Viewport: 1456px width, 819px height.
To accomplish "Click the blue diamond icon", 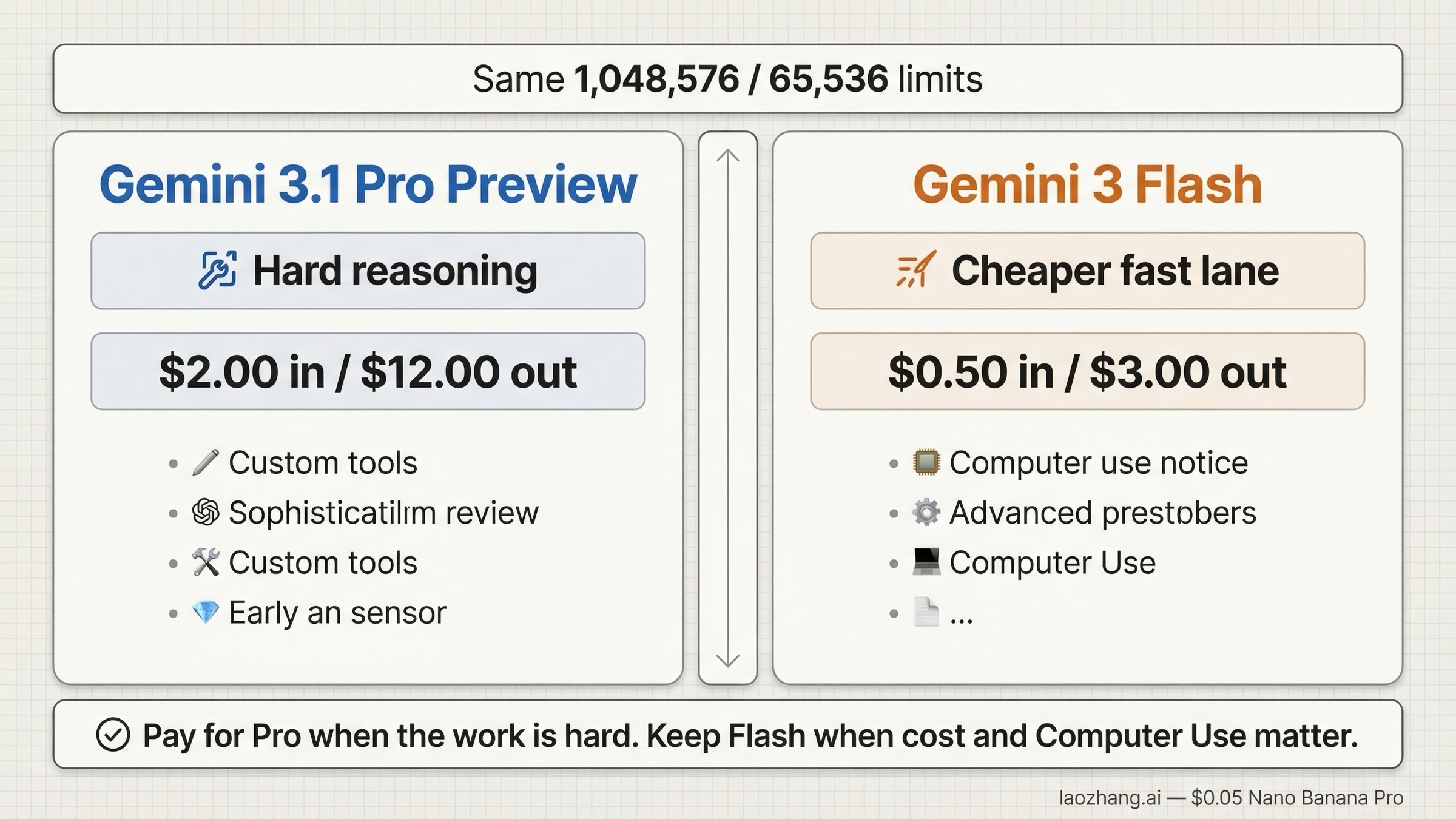I will point(205,612).
